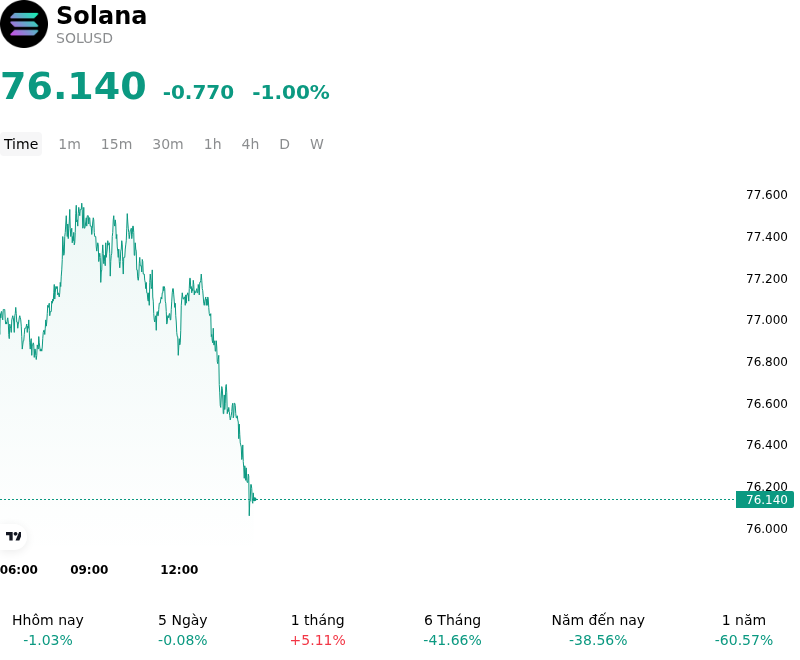Click the 76.140 current price label
This screenshot has height=660, width=800.
click(765, 499)
